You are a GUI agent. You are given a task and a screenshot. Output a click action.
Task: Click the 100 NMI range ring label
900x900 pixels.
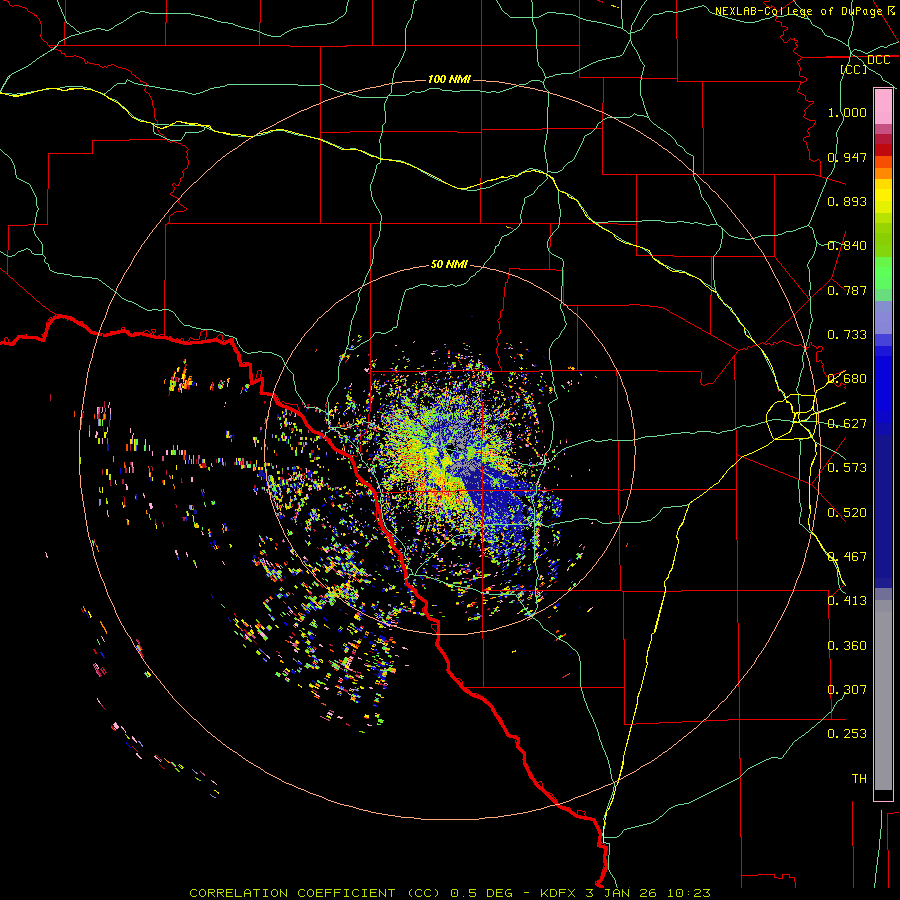tap(449, 79)
